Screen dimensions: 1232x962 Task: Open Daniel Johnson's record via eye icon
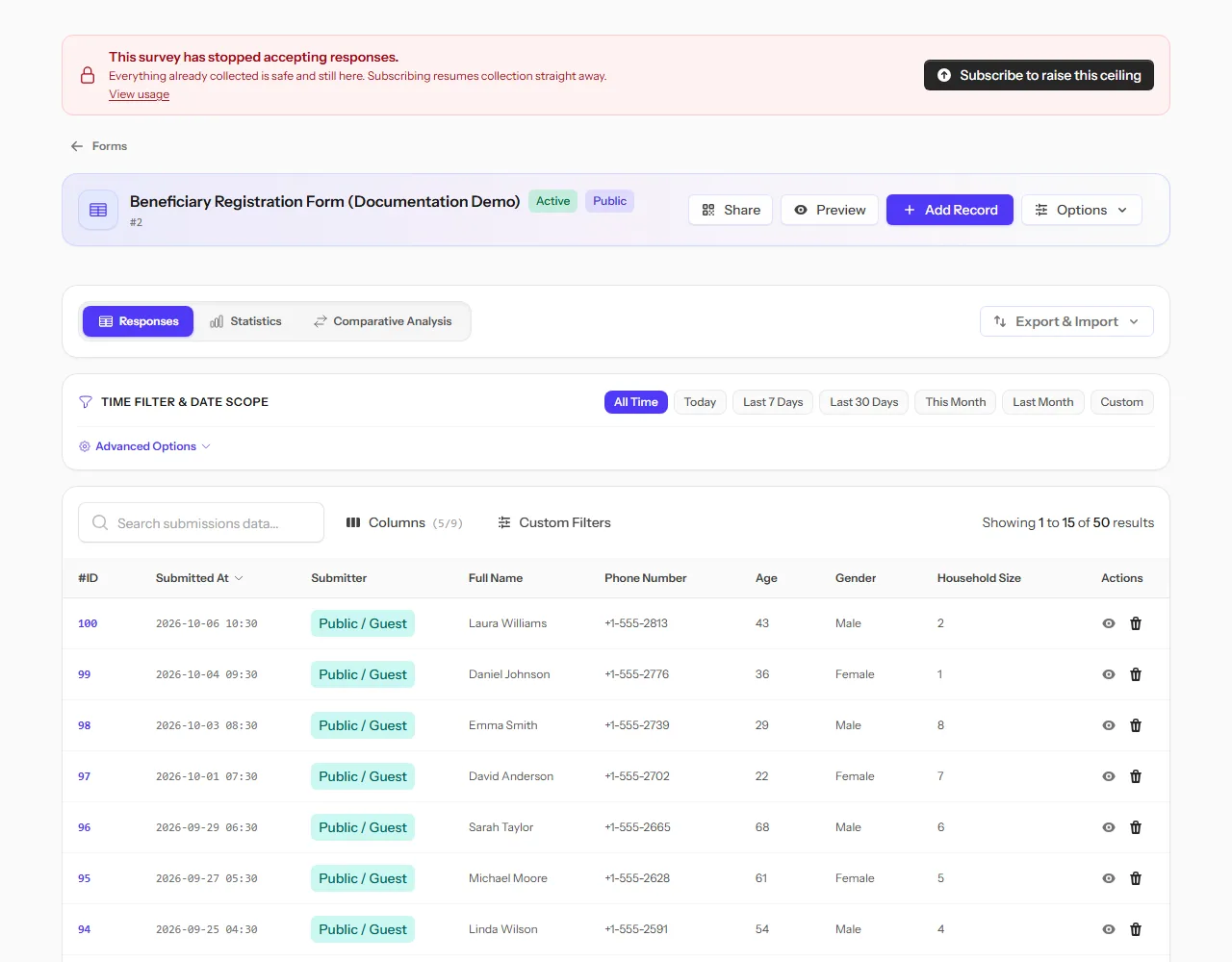coord(1109,674)
